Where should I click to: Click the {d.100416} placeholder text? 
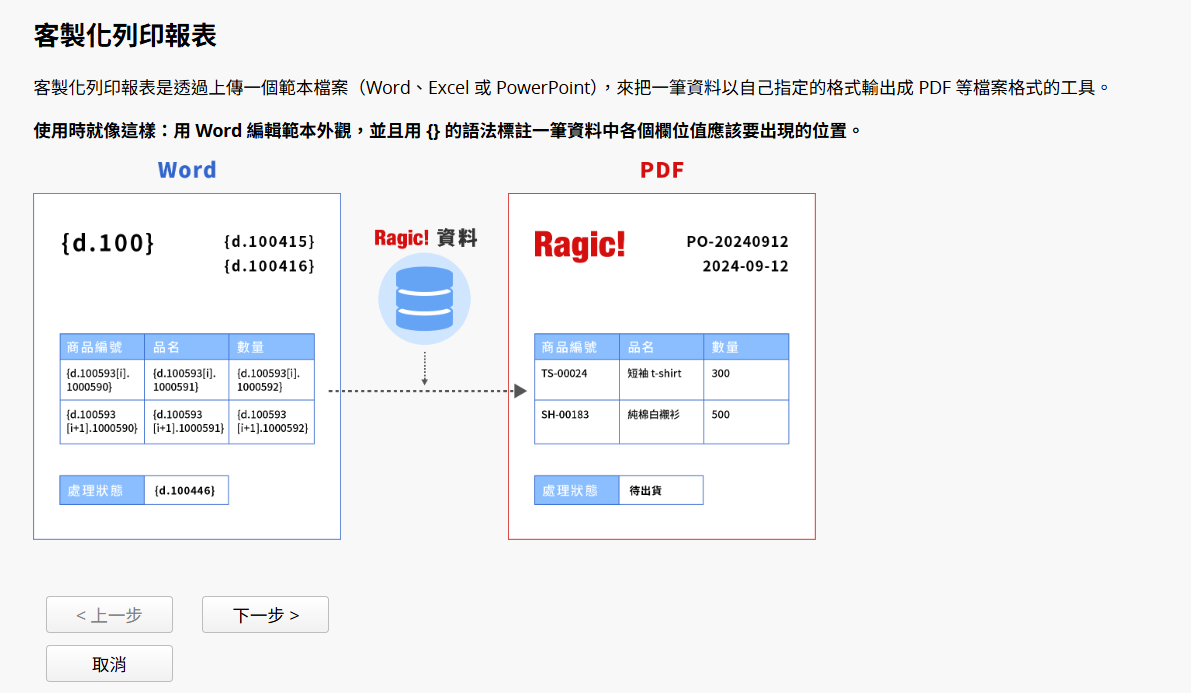[x=269, y=266]
